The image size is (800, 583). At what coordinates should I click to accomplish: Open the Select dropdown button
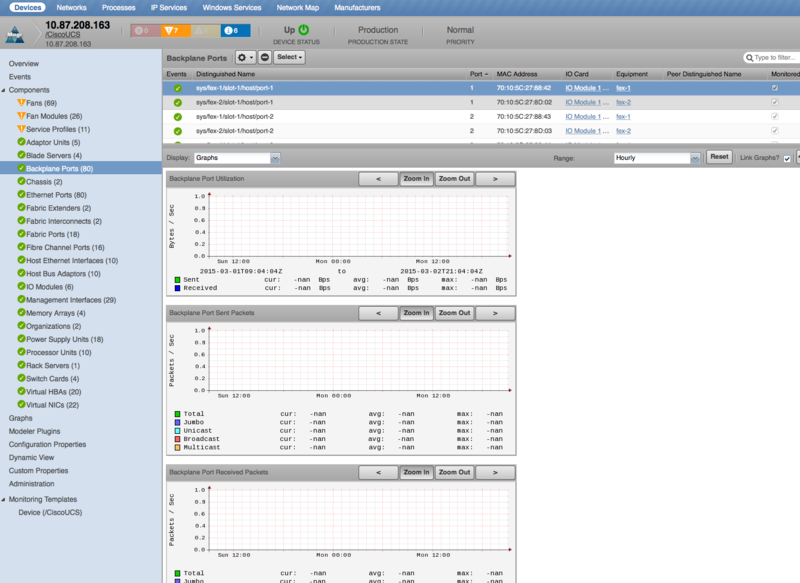click(289, 58)
